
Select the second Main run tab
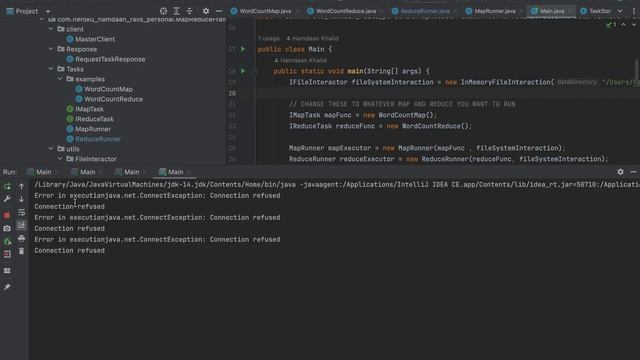tap(87, 172)
